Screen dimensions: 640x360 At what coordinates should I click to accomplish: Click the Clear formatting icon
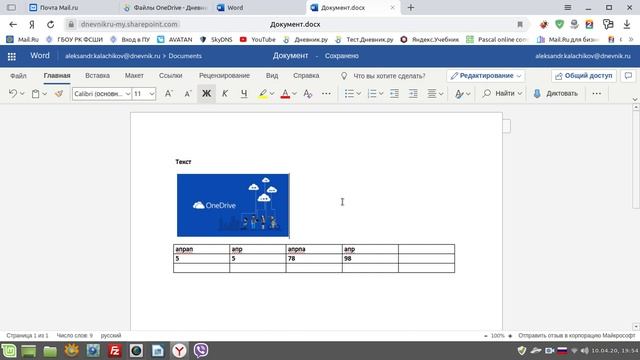click(x=308, y=93)
